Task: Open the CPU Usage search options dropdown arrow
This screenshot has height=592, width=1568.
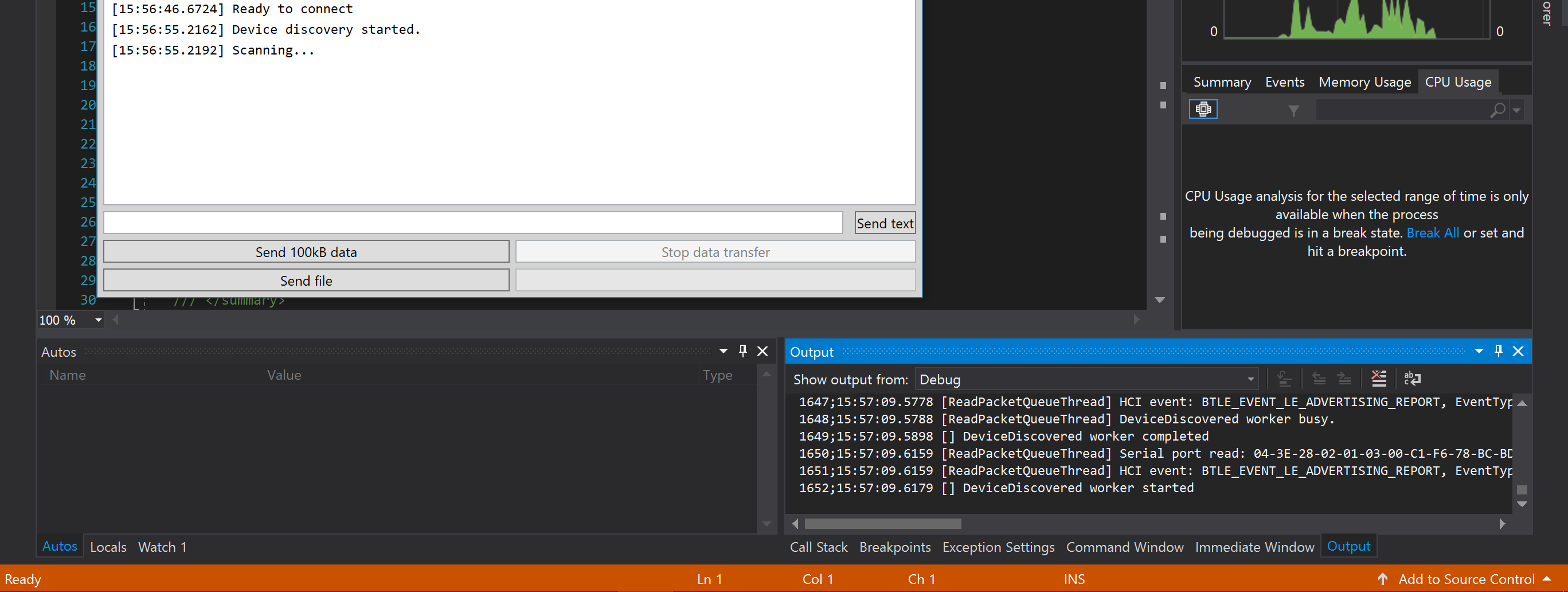Action: pyautogui.click(x=1517, y=110)
